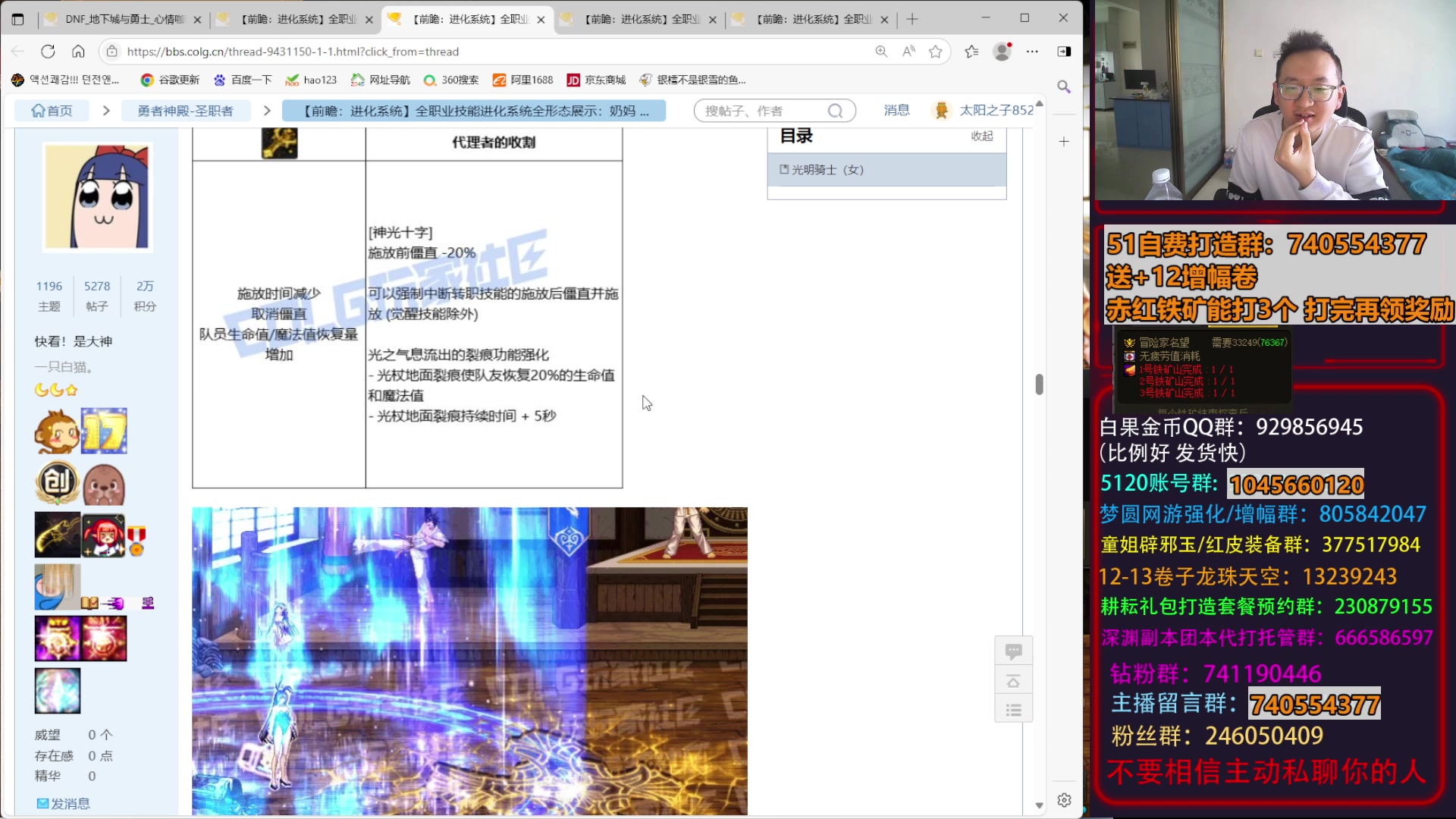Send message via 发消息 link
This screenshot has height=819, width=1456.
(64, 803)
